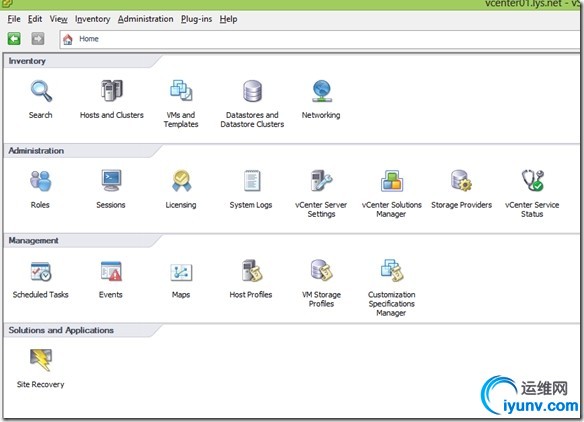Open the Inventory menu
This screenshot has width=584, height=422.
(93, 19)
